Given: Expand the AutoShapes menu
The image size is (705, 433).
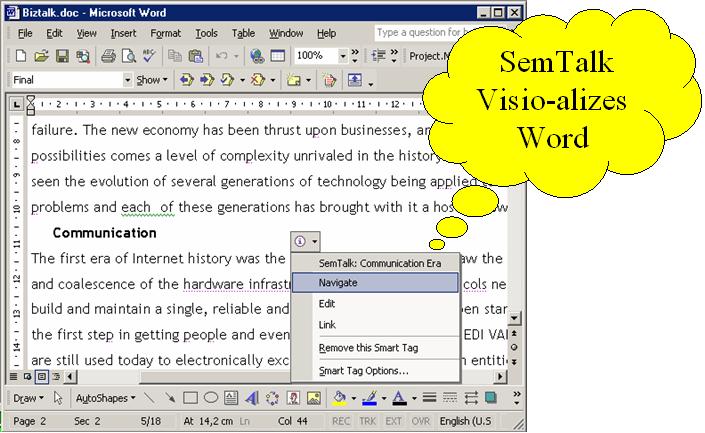Looking at the screenshot, I should coord(106,398).
